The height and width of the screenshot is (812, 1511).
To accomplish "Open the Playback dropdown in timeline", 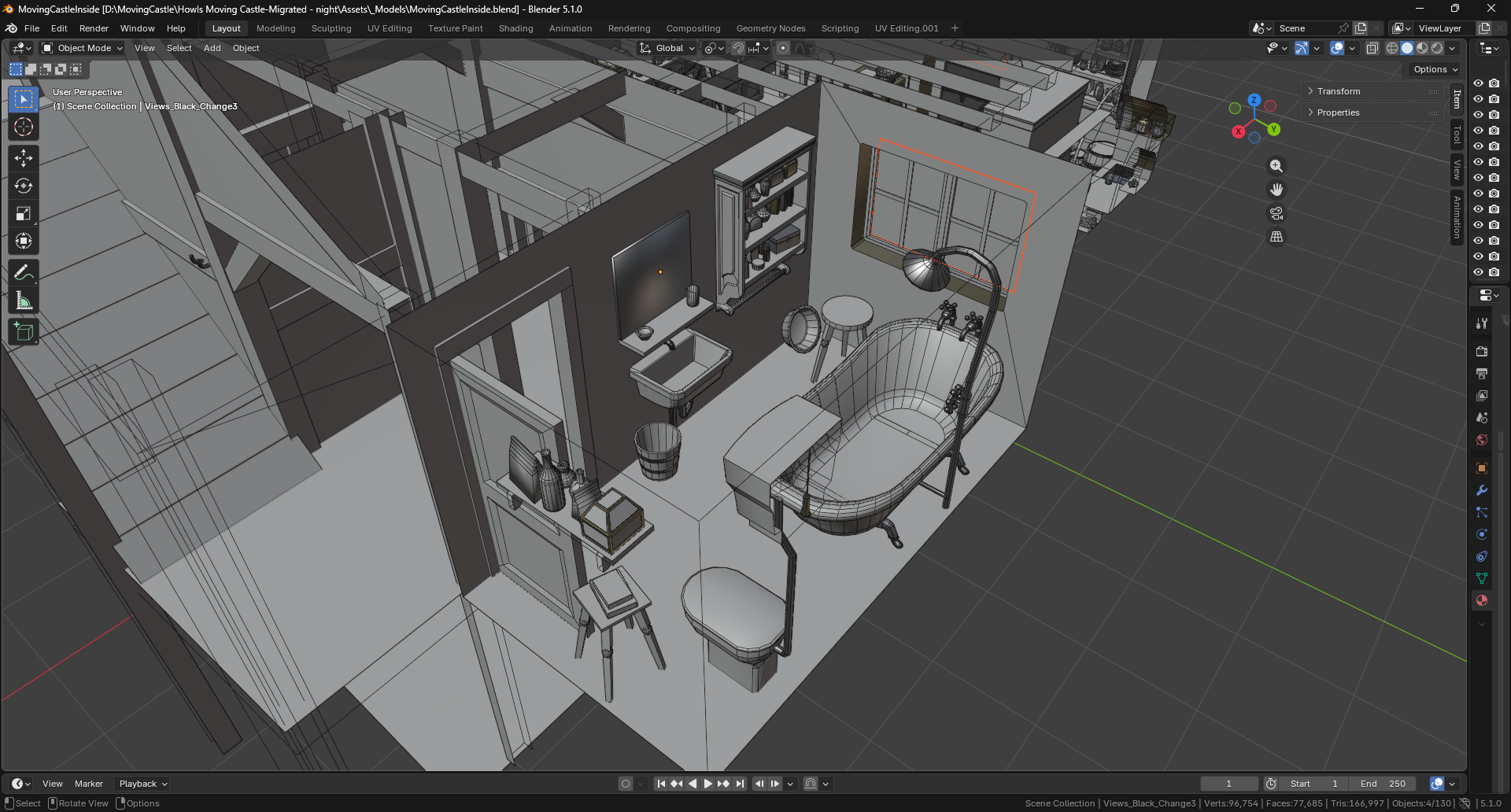I will tap(142, 784).
